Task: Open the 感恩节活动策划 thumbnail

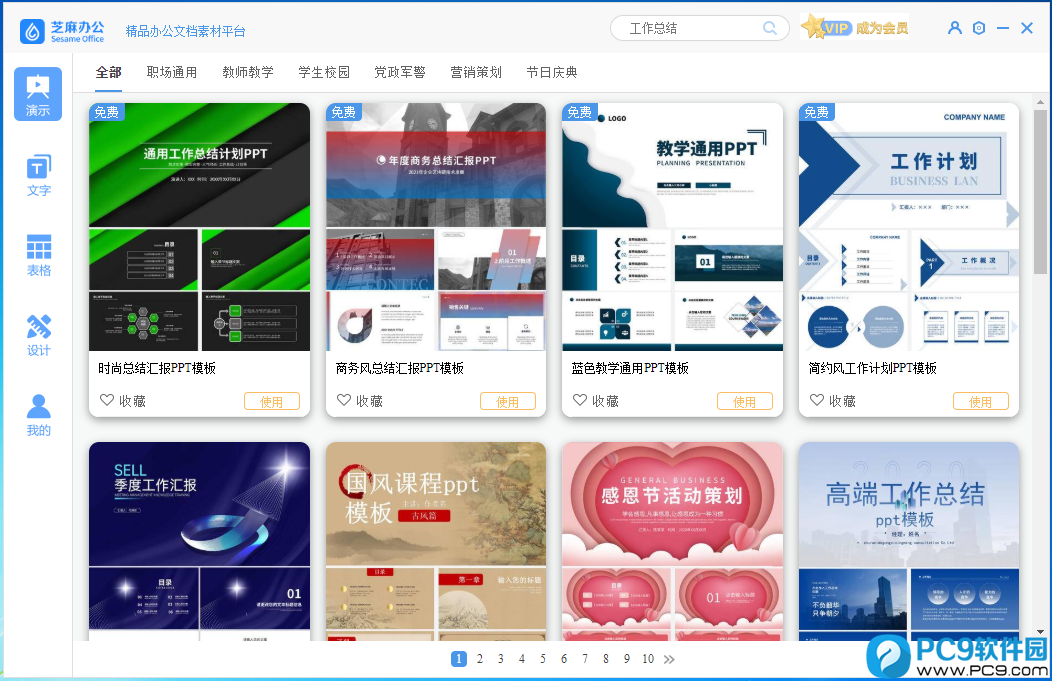Action: coord(672,541)
